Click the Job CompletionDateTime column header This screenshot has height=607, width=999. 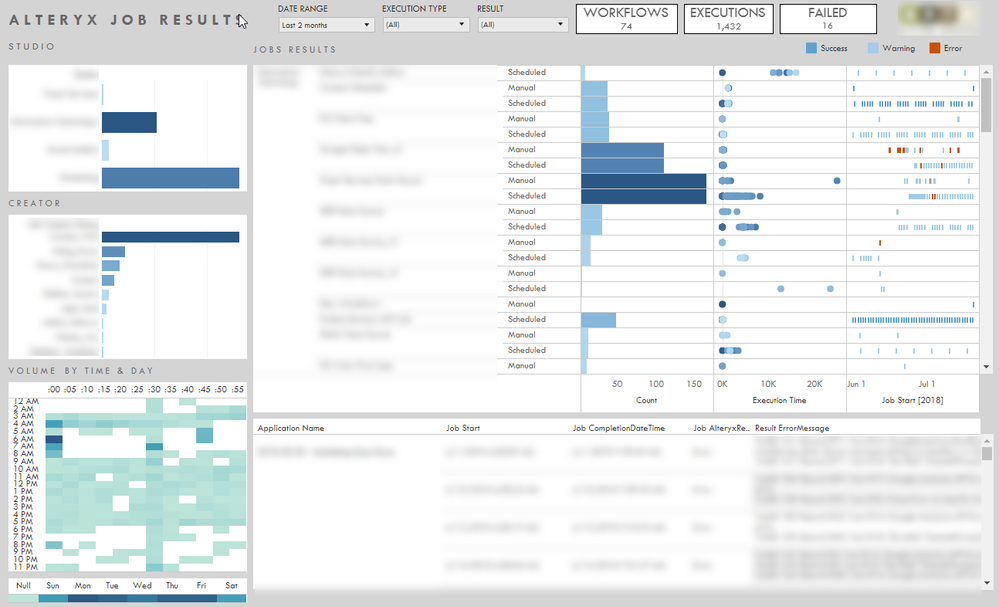click(x=619, y=428)
